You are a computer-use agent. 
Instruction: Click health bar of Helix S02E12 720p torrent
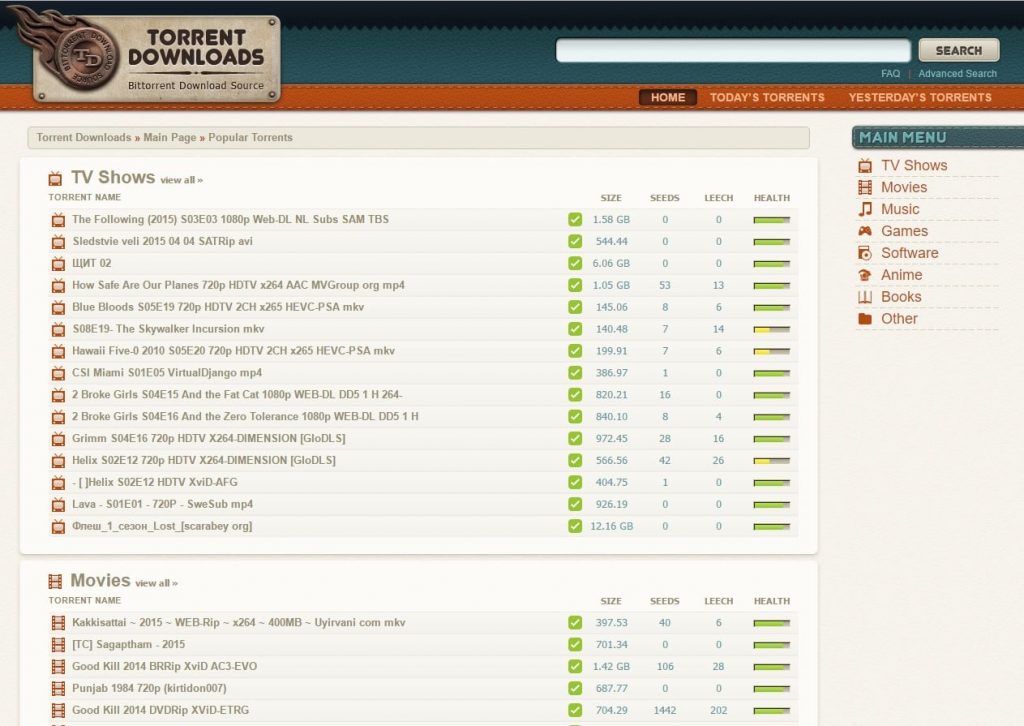click(771, 461)
